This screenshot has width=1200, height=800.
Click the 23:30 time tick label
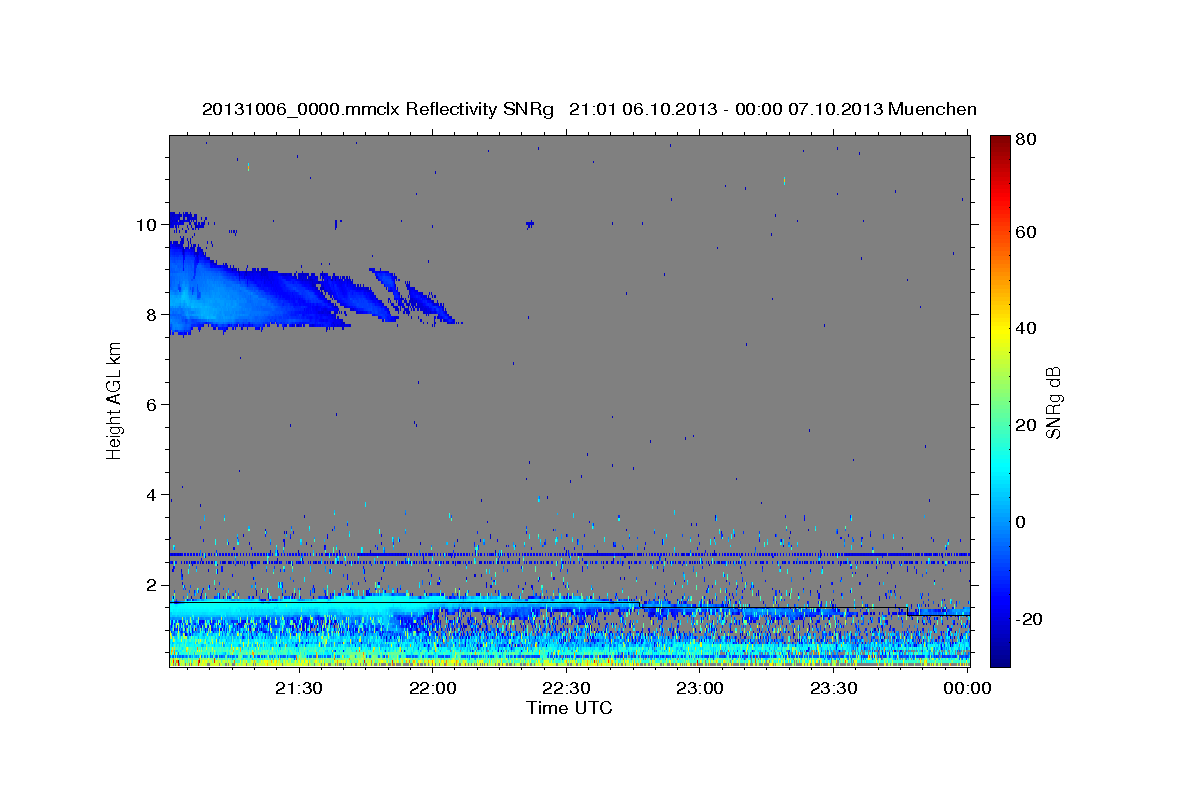(x=834, y=688)
